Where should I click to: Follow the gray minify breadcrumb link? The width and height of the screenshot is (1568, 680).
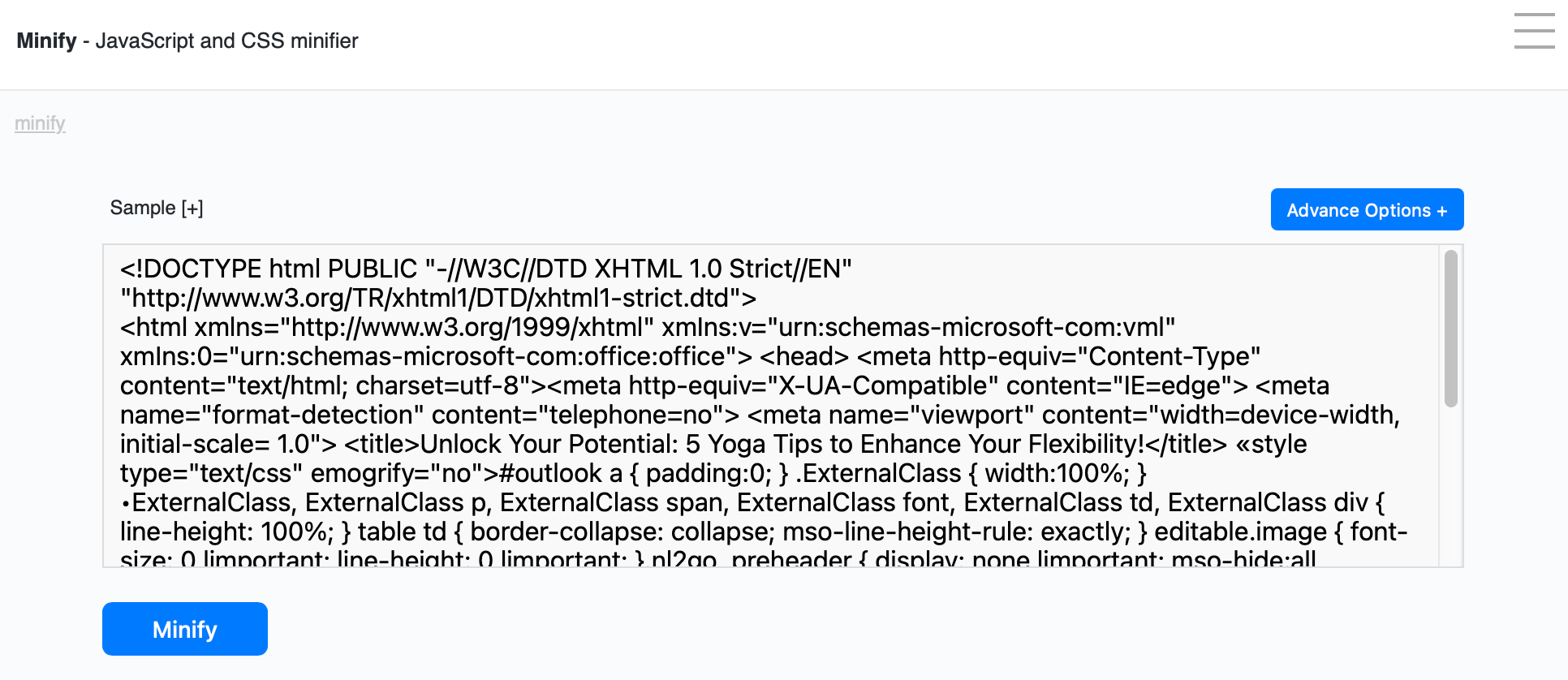(x=40, y=123)
